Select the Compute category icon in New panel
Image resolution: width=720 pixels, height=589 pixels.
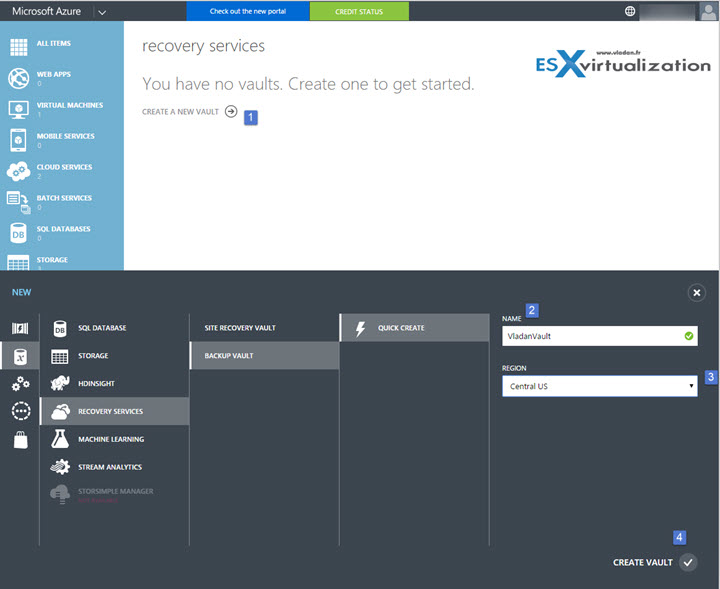pos(20,328)
